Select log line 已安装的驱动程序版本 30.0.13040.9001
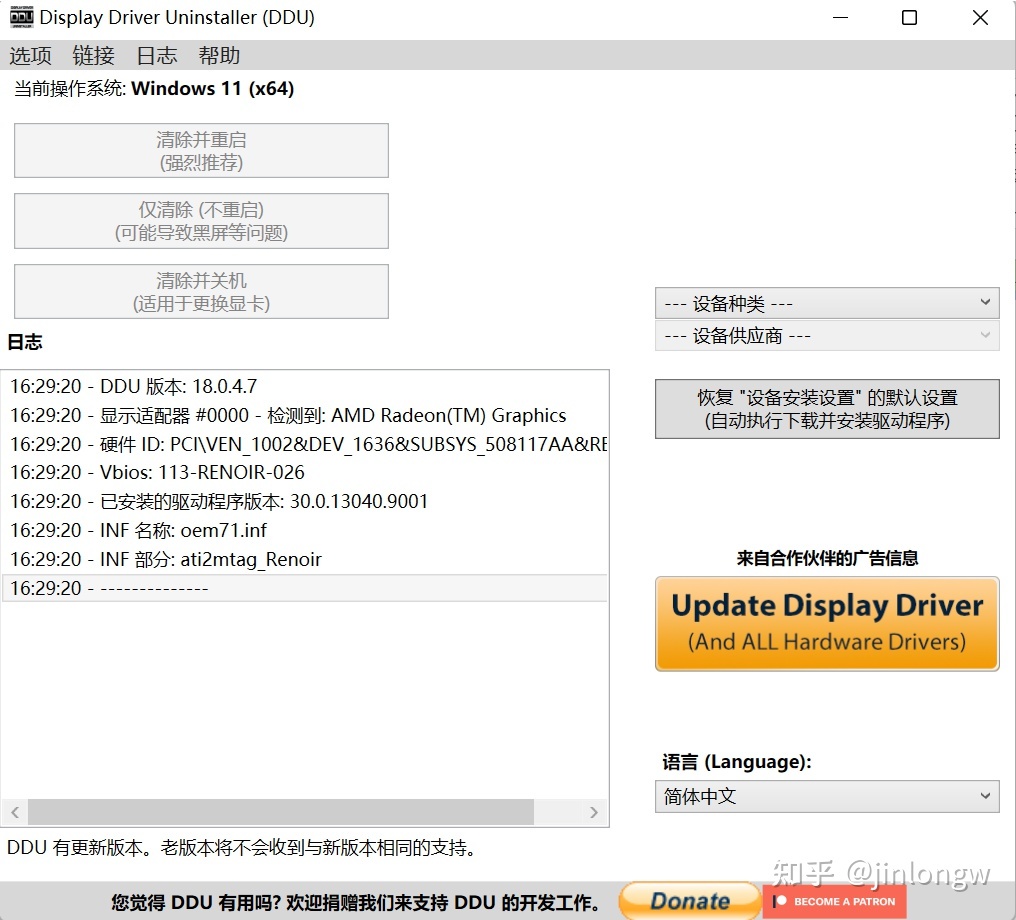The image size is (1016, 920). tap(305, 501)
